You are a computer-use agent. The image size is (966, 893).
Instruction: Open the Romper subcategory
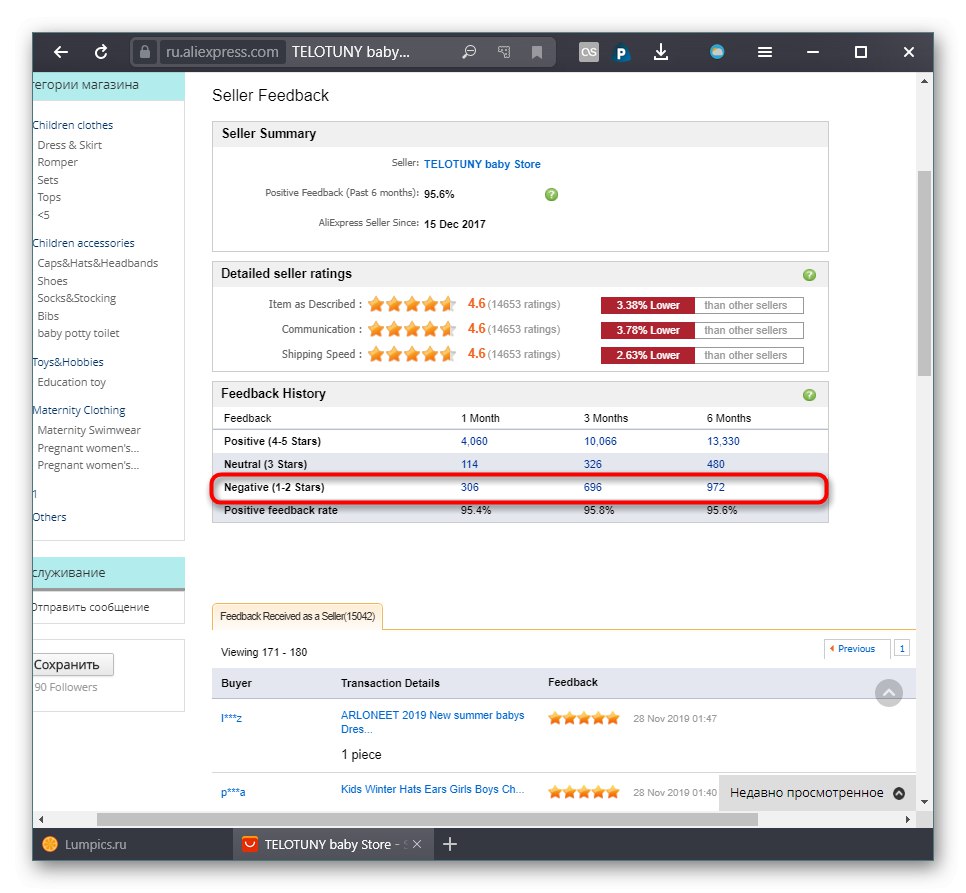tap(57, 162)
